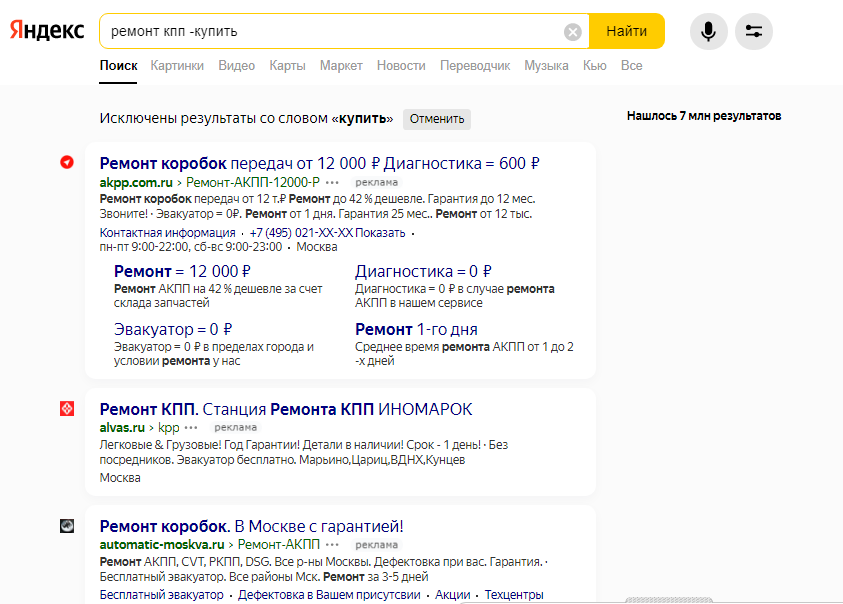Open the 'Диагностика = 0 ₽' sitelink

[x=423, y=271]
